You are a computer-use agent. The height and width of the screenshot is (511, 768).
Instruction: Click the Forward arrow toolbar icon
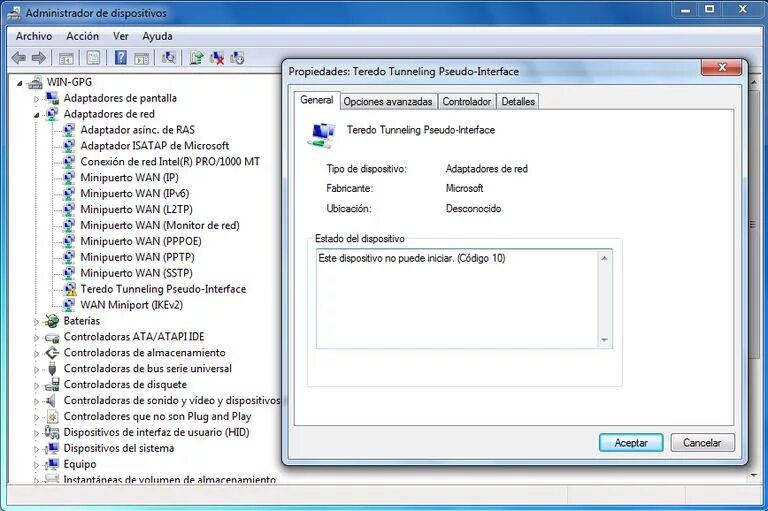click(x=39, y=58)
